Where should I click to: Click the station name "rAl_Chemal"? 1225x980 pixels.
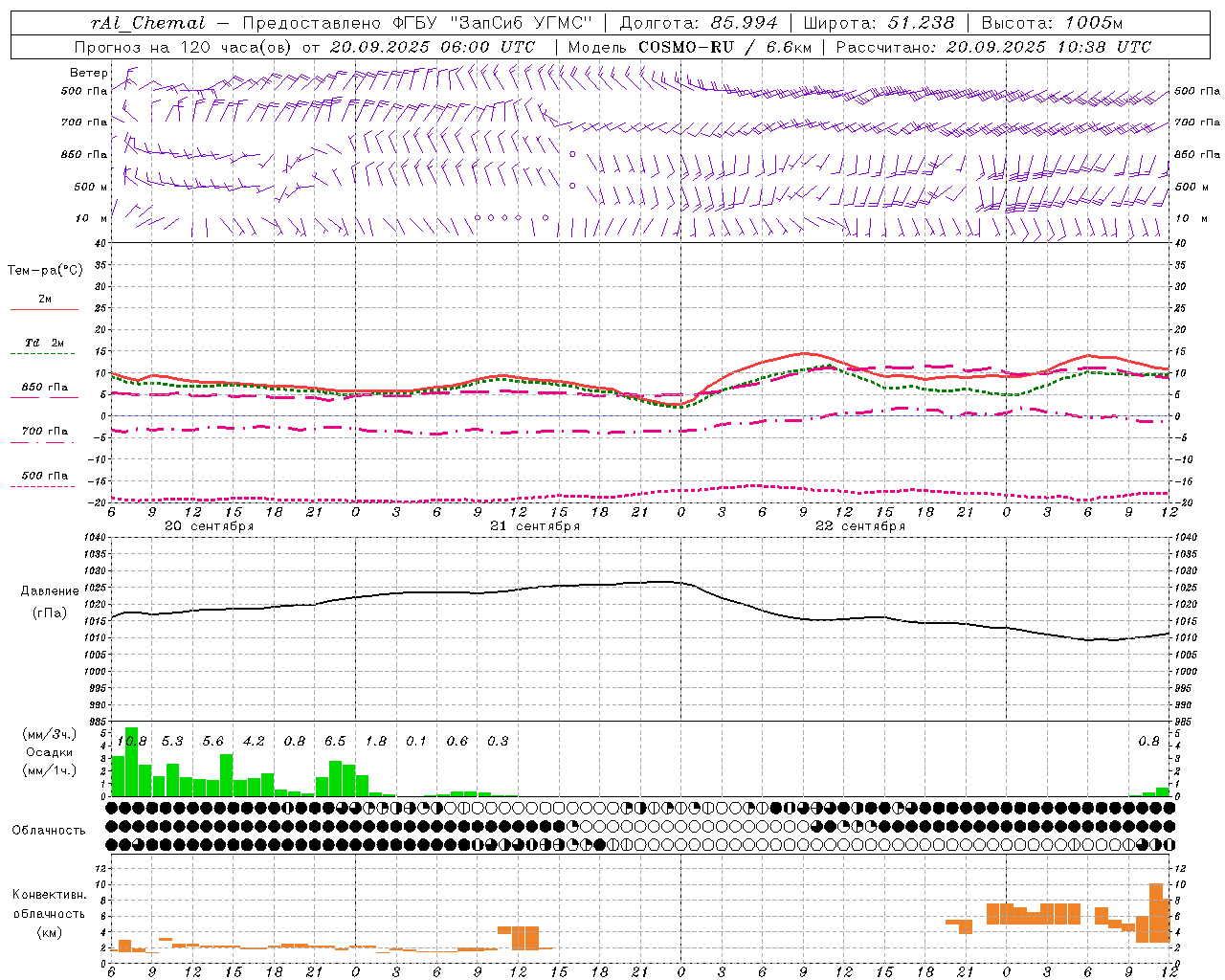(x=148, y=23)
